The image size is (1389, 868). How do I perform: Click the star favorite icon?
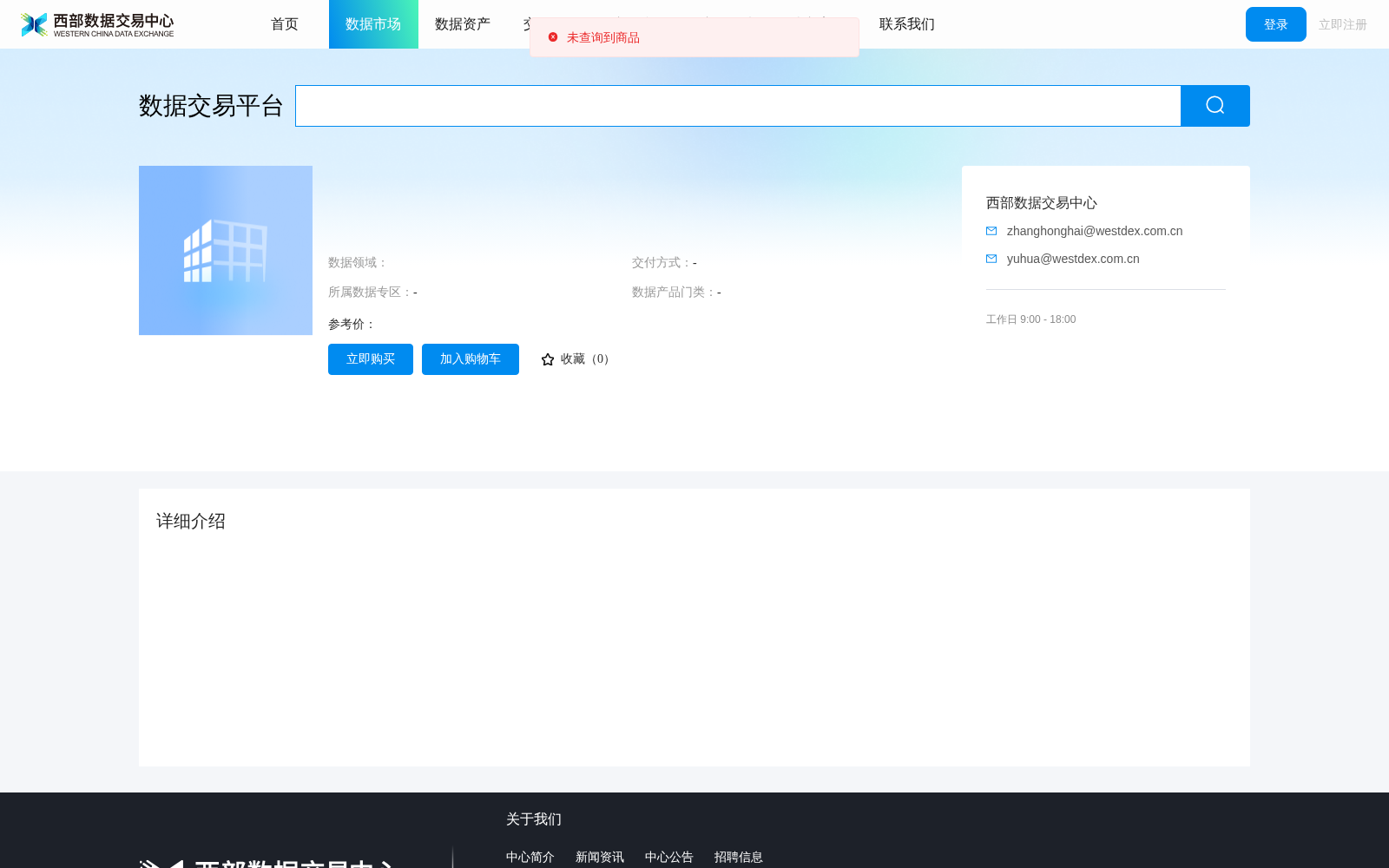tap(548, 359)
